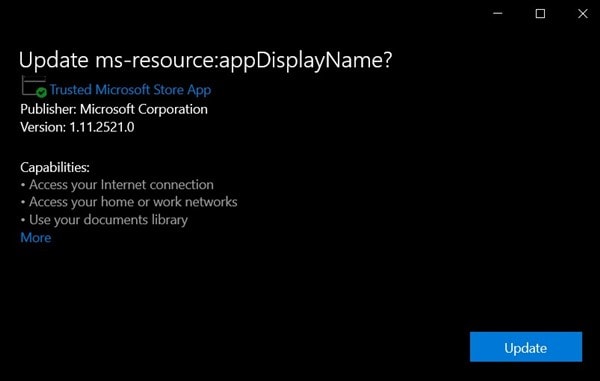Click Access your home or work networks
Screen dimensions: 600x381
click(x=129, y=202)
